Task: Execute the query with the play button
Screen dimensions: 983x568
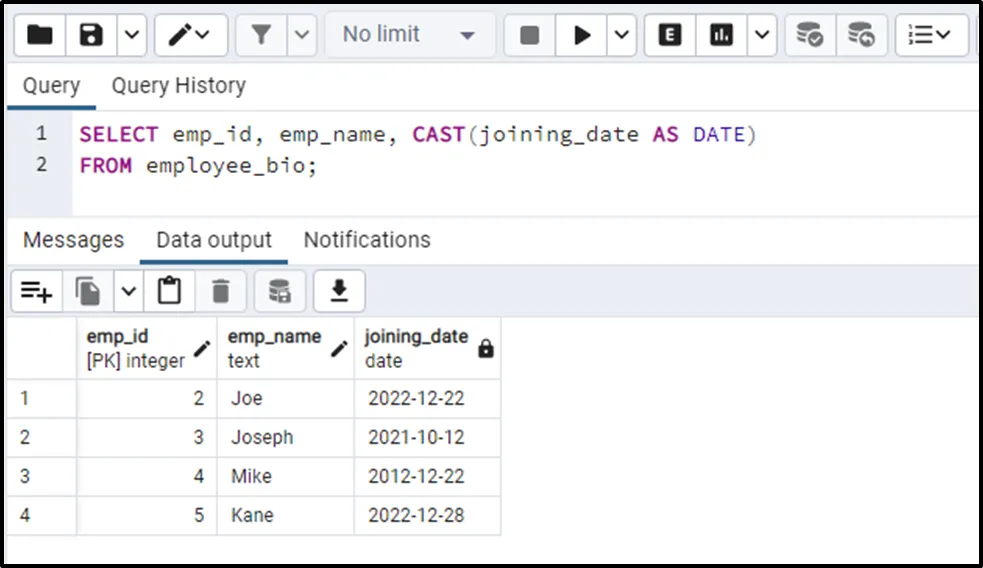Action: [x=581, y=35]
